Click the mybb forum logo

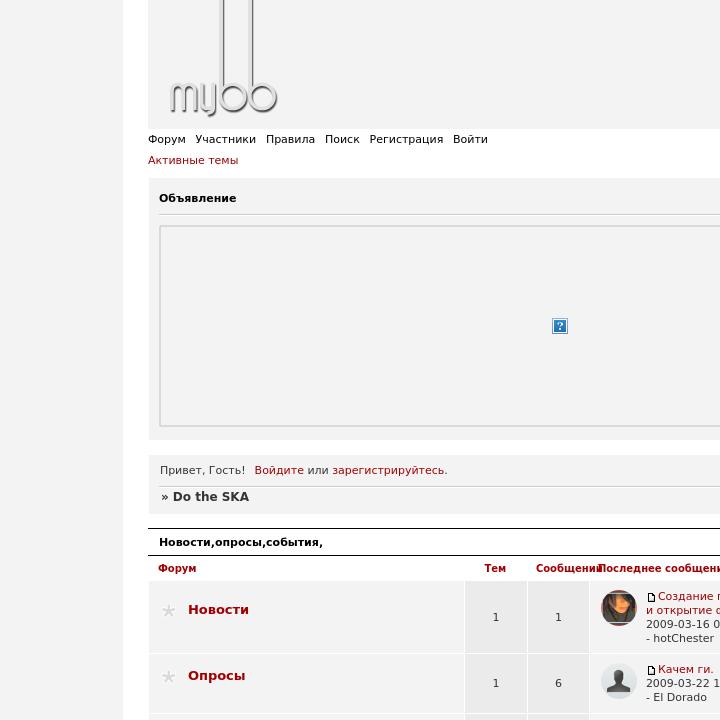tap(224, 59)
